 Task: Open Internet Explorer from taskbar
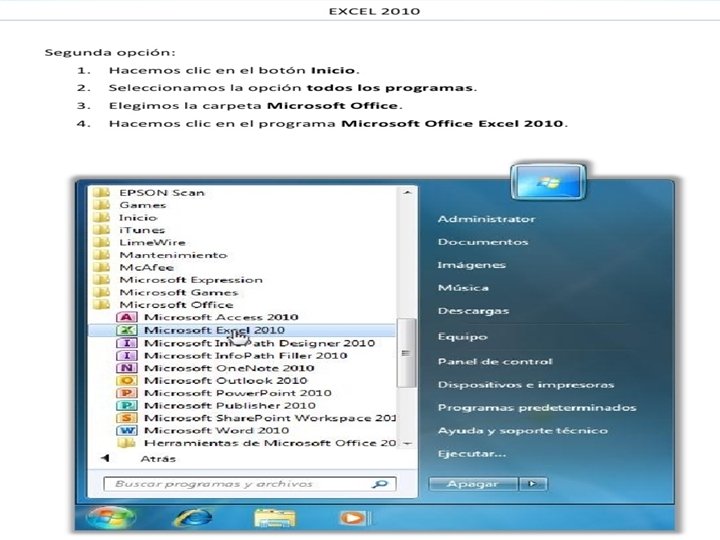193,518
